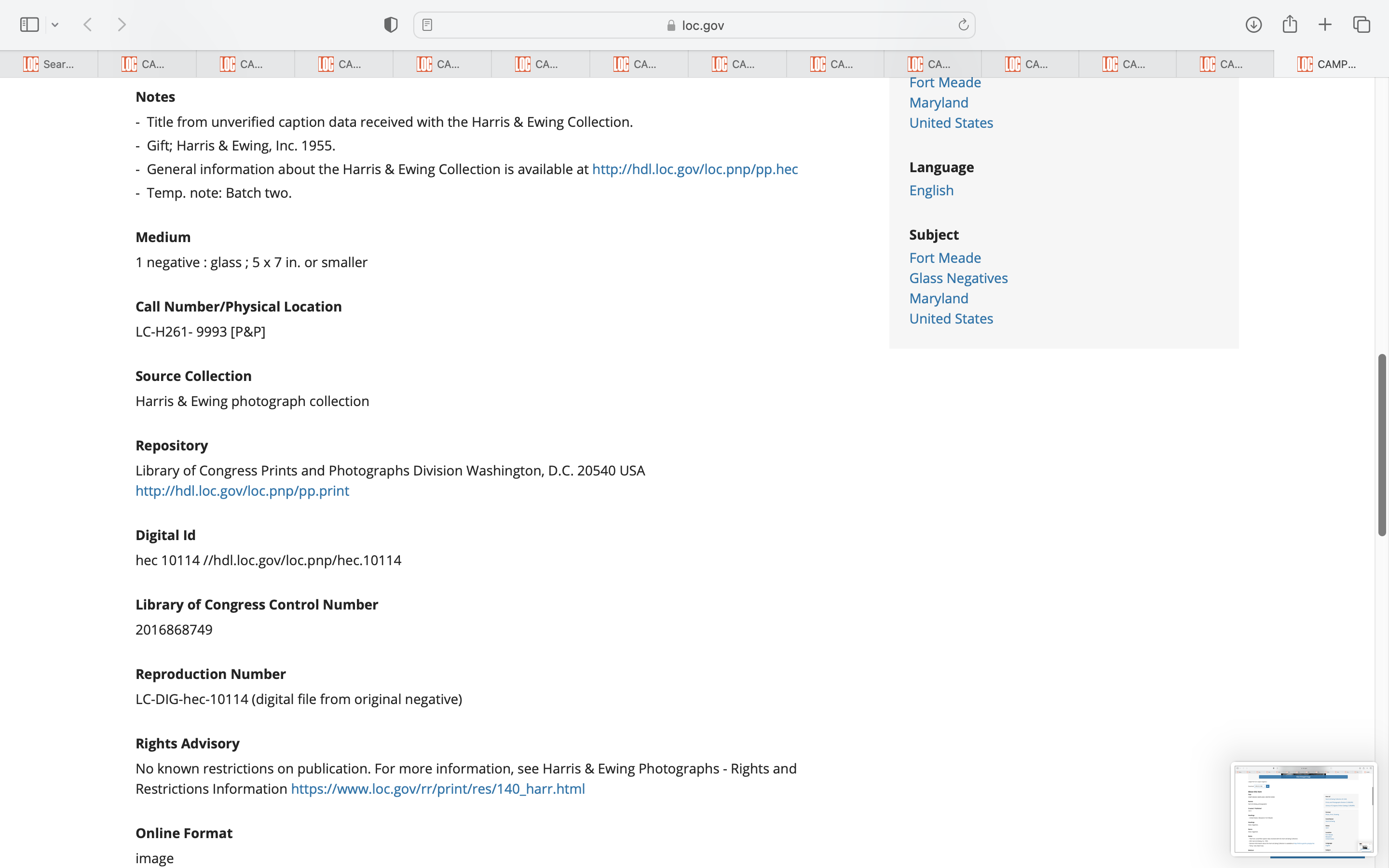Open a new tab with plus icon

point(1325,25)
